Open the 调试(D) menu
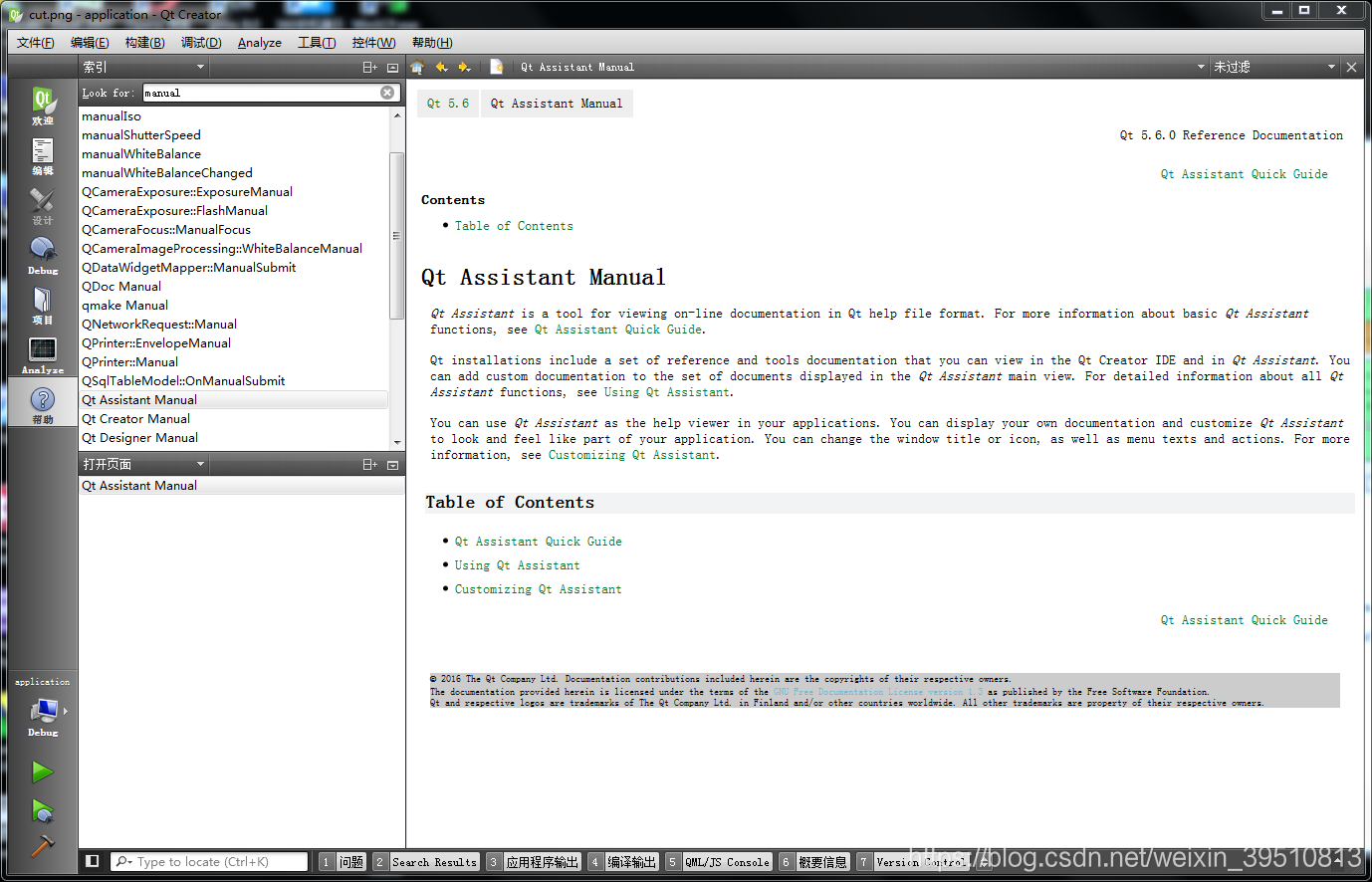1372x882 pixels. [x=201, y=42]
